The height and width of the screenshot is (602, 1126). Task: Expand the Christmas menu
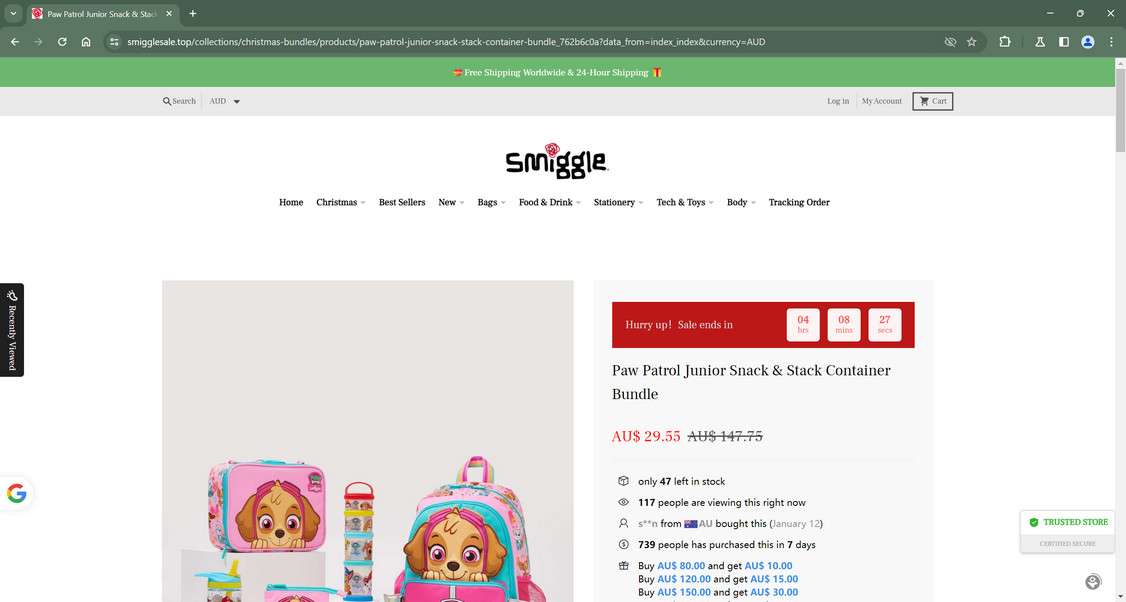pyautogui.click(x=340, y=203)
